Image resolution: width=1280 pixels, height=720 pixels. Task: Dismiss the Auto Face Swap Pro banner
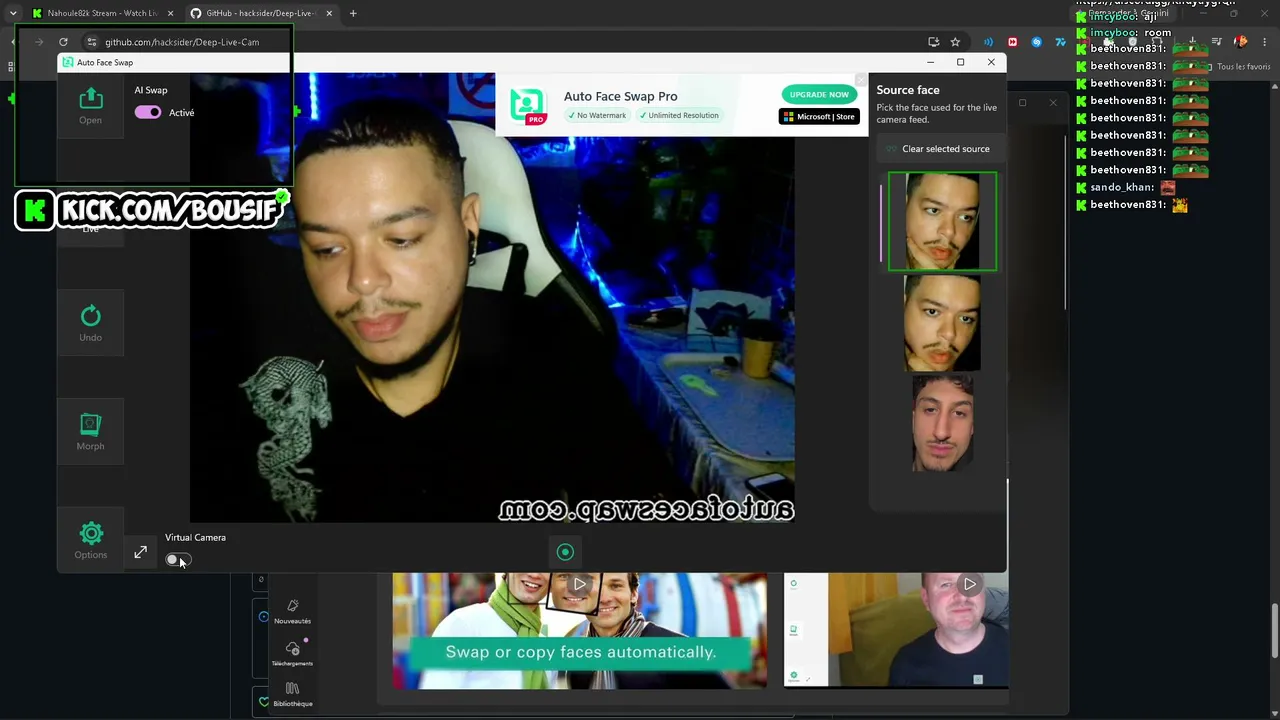(860, 80)
